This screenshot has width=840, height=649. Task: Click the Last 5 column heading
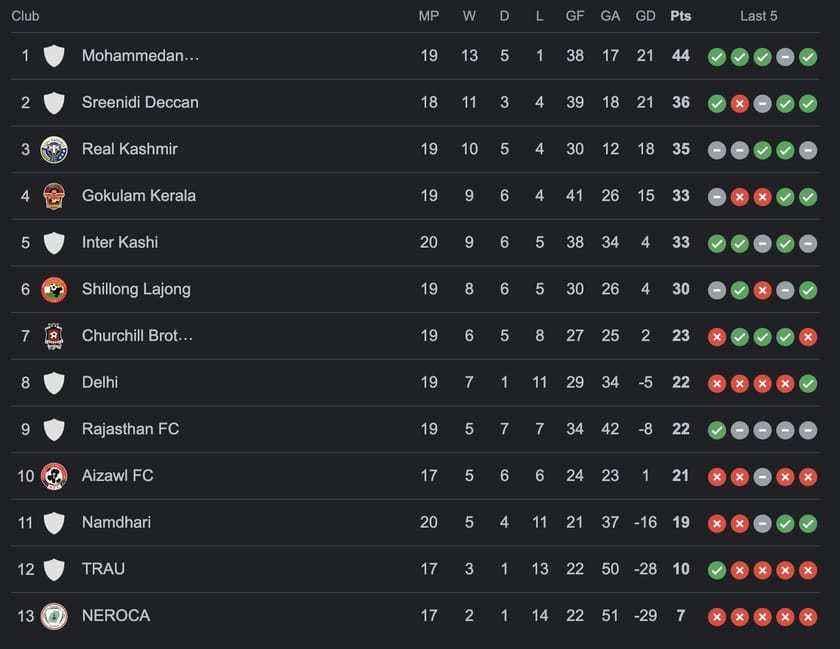coord(760,15)
